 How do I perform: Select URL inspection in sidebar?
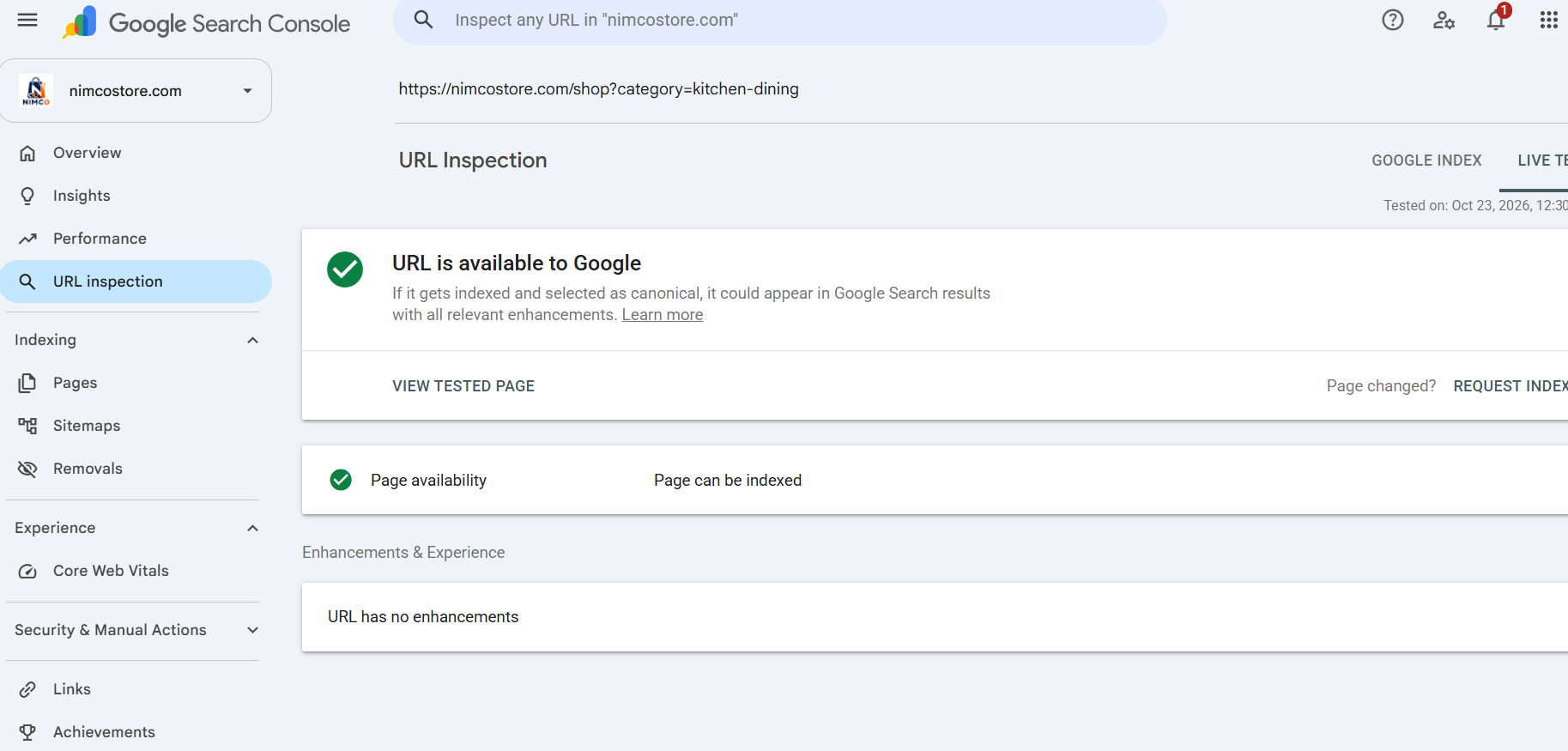click(136, 282)
